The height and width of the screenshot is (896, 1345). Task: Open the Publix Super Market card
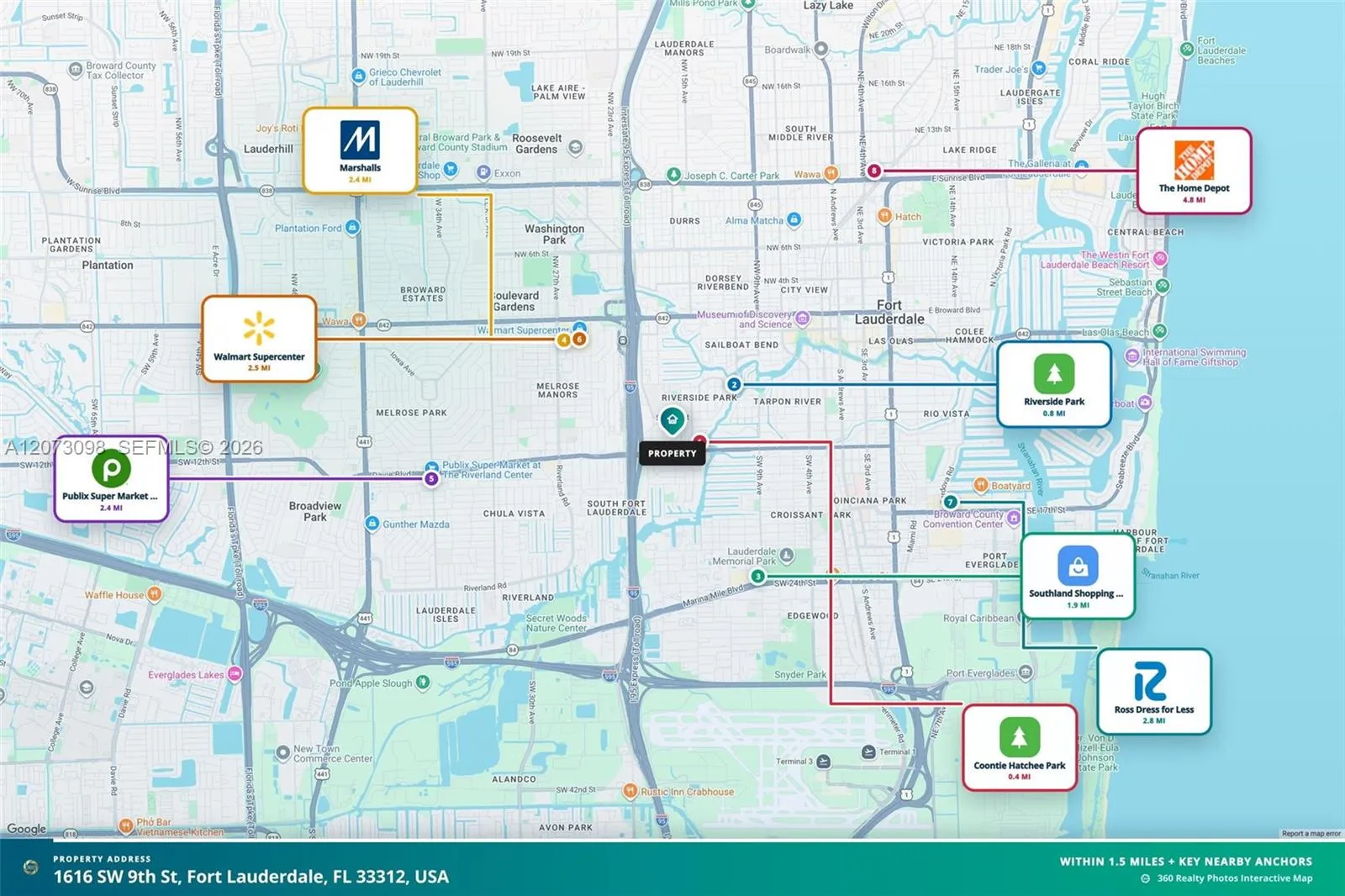[111, 478]
